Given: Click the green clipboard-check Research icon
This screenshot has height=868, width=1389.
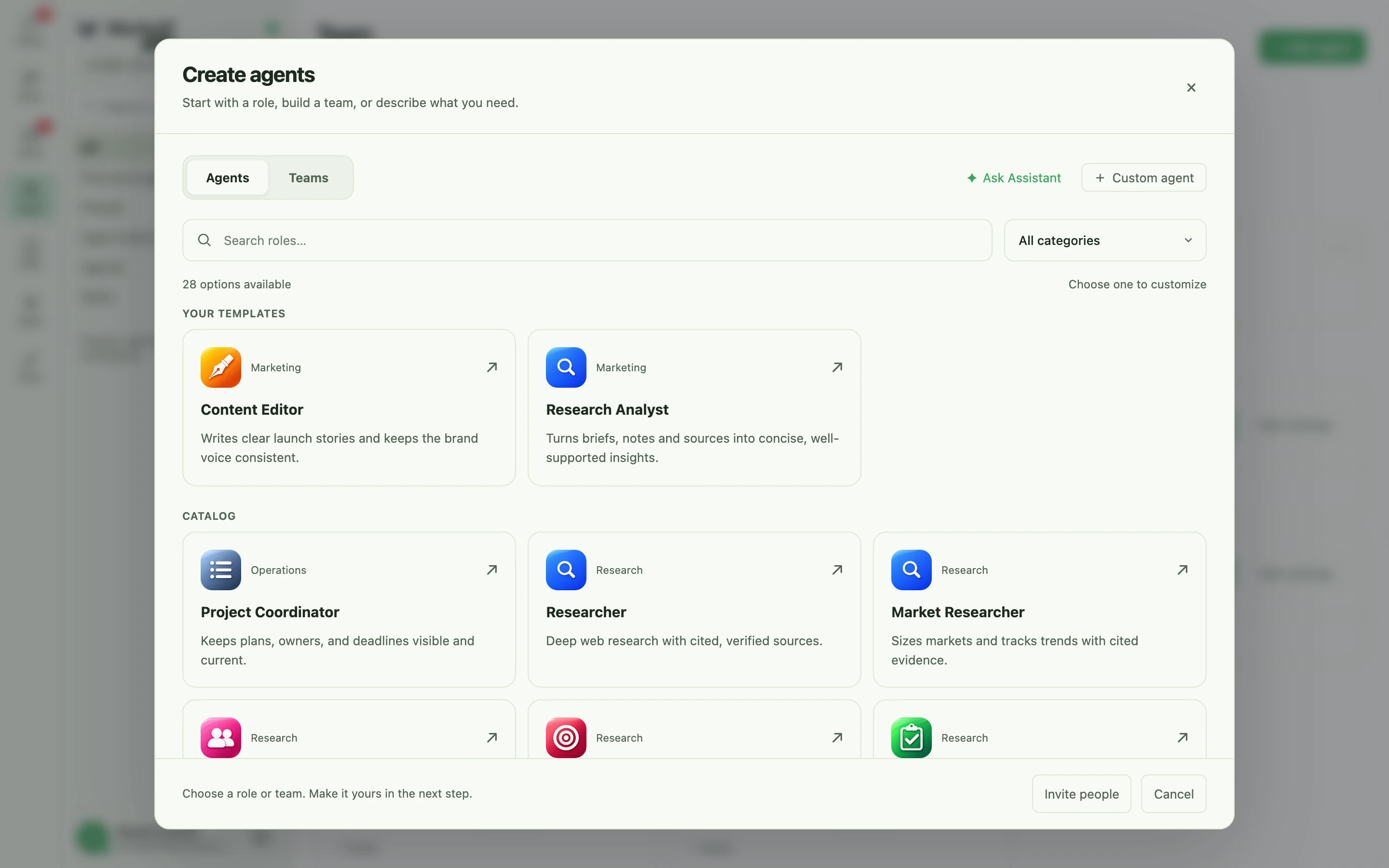Looking at the screenshot, I should coord(912,738).
